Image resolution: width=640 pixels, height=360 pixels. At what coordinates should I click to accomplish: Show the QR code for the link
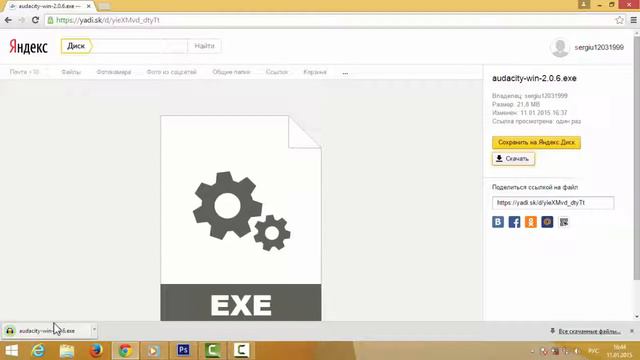pos(564,222)
